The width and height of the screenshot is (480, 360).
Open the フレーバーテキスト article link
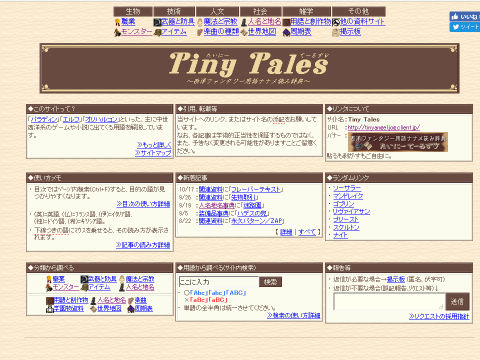(x=256, y=189)
